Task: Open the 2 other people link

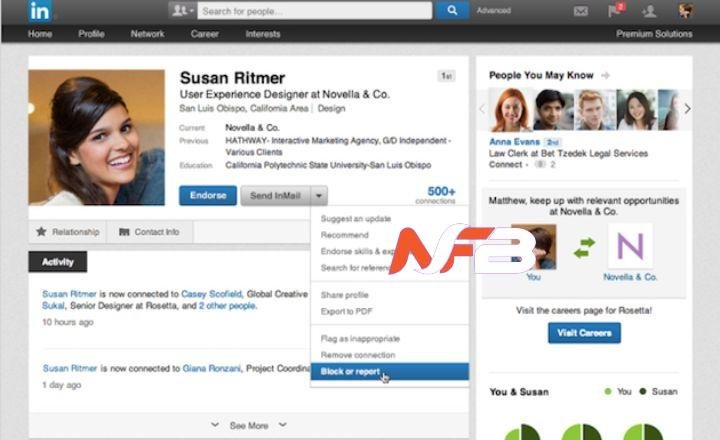Action: point(227,306)
